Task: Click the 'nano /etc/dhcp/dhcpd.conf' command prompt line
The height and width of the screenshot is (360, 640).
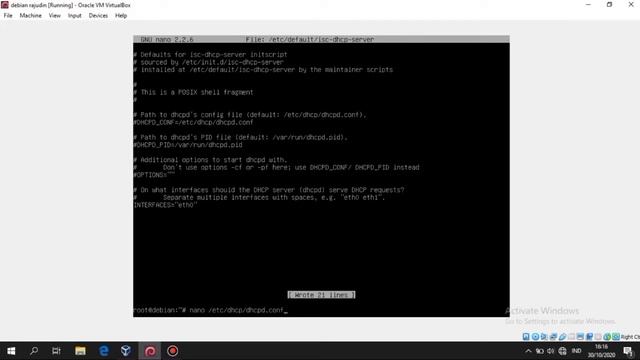Action: pyautogui.click(x=211, y=310)
